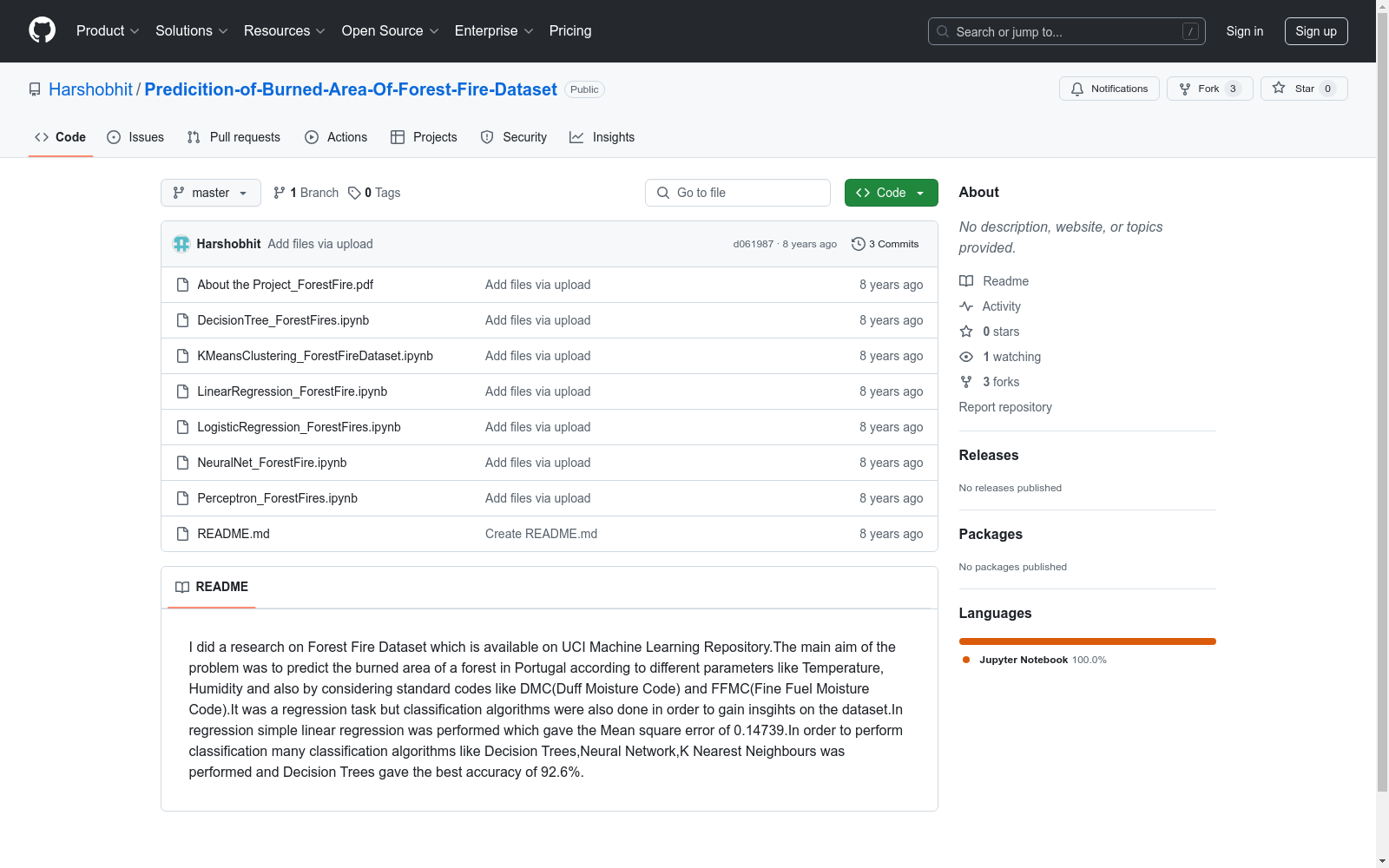Click file icon for README.md

182,534
